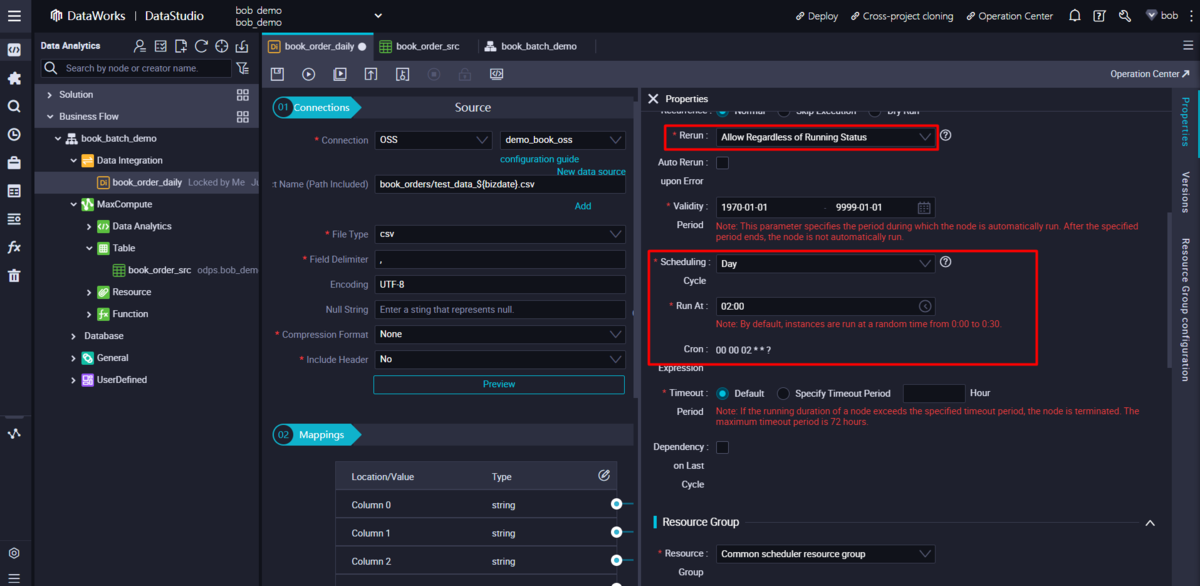Enable the Auto Rerun upon Error checkbox
1200x586 pixels.
click(723, 162)
